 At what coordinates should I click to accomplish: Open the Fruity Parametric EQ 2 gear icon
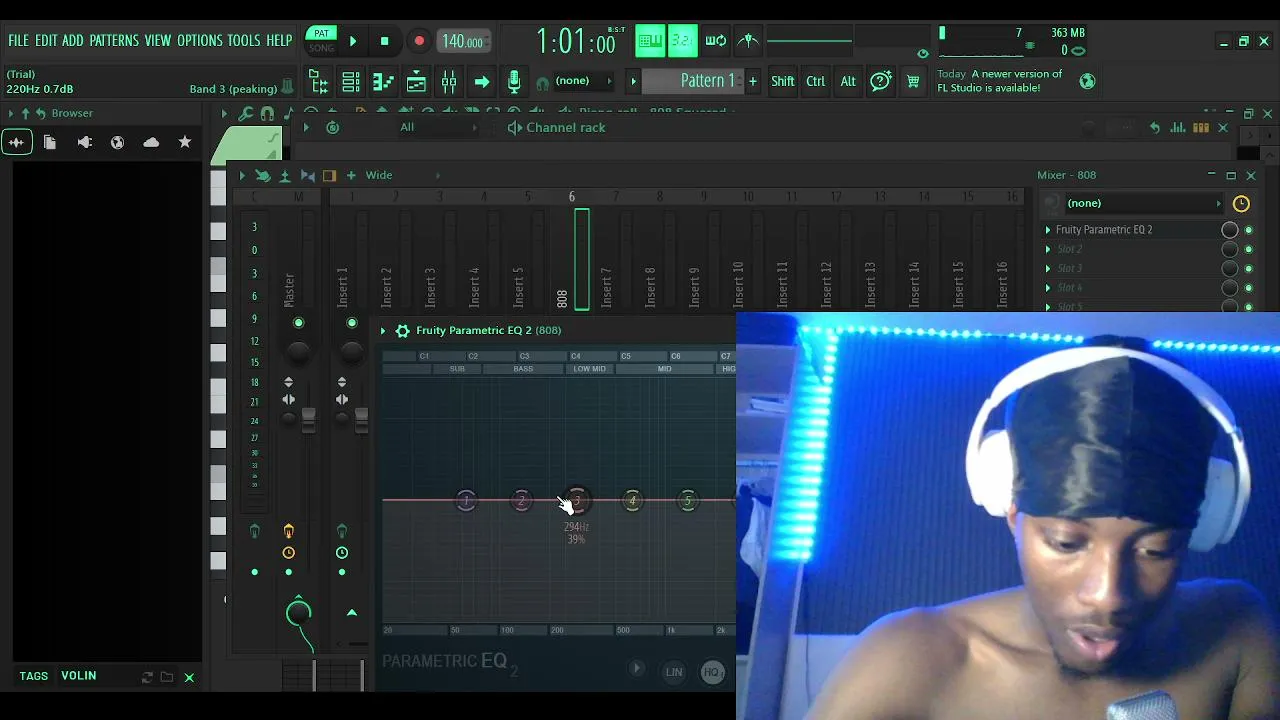[x=402, y=331]
